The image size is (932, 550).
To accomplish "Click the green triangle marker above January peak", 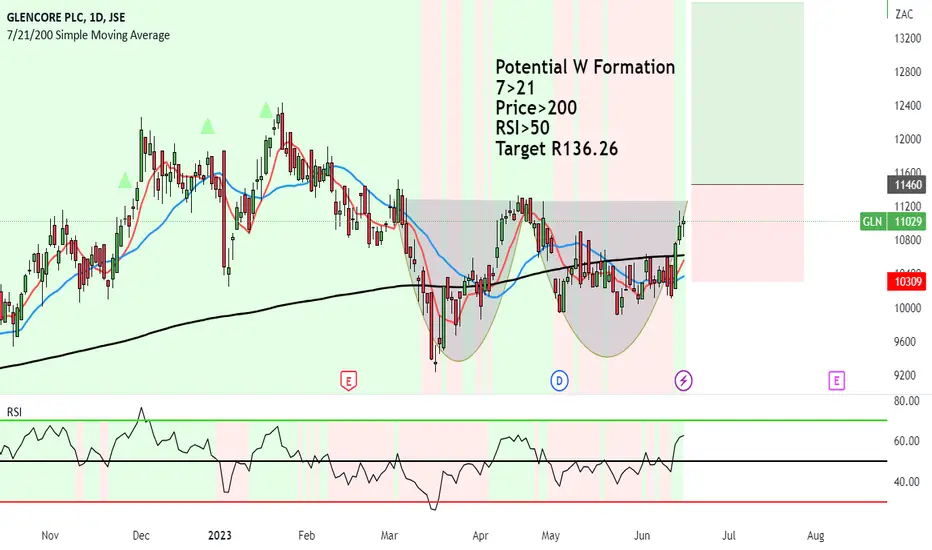I will (266, 111).
